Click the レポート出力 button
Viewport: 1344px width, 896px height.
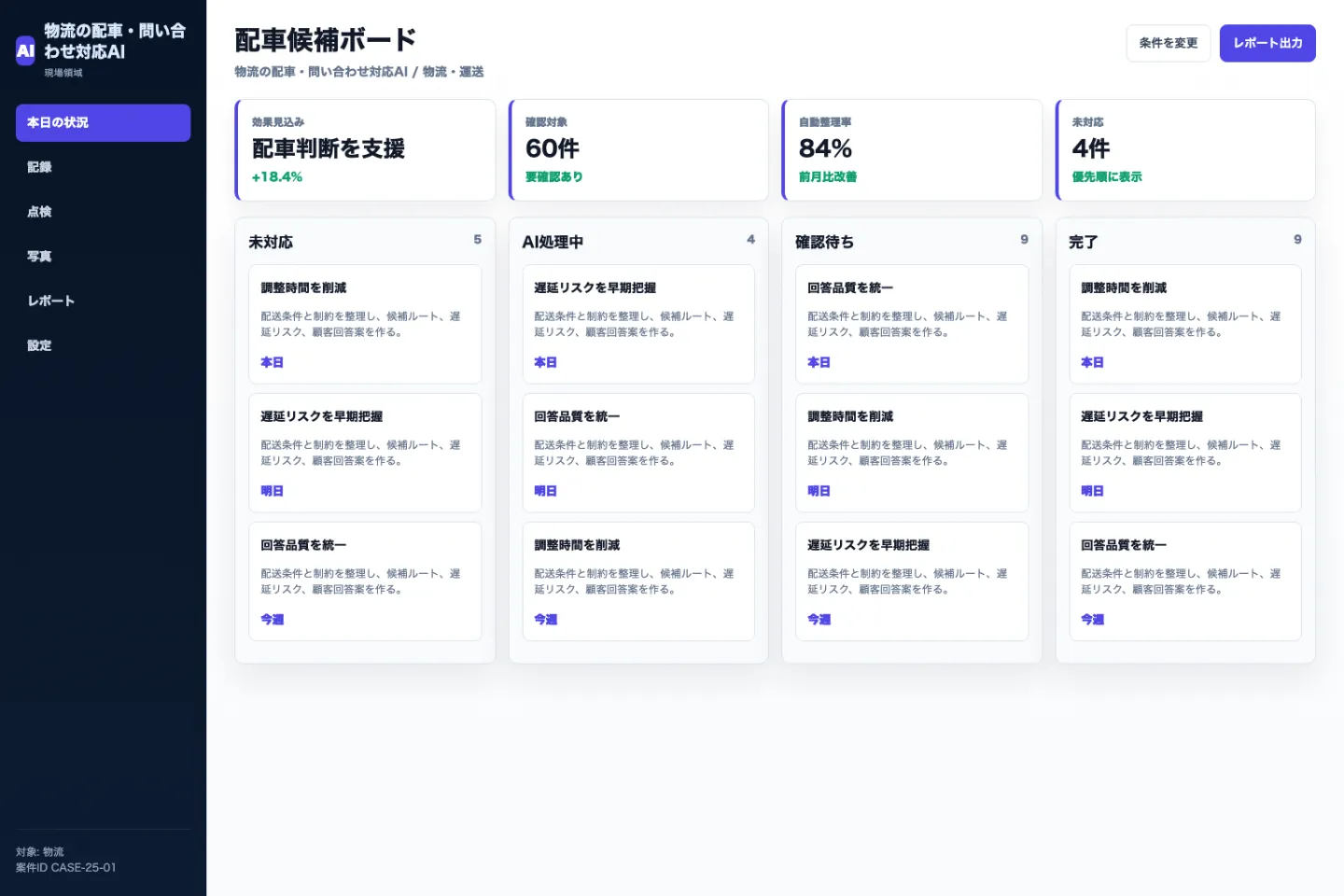pyautogui.click(x=1267, y=43)
